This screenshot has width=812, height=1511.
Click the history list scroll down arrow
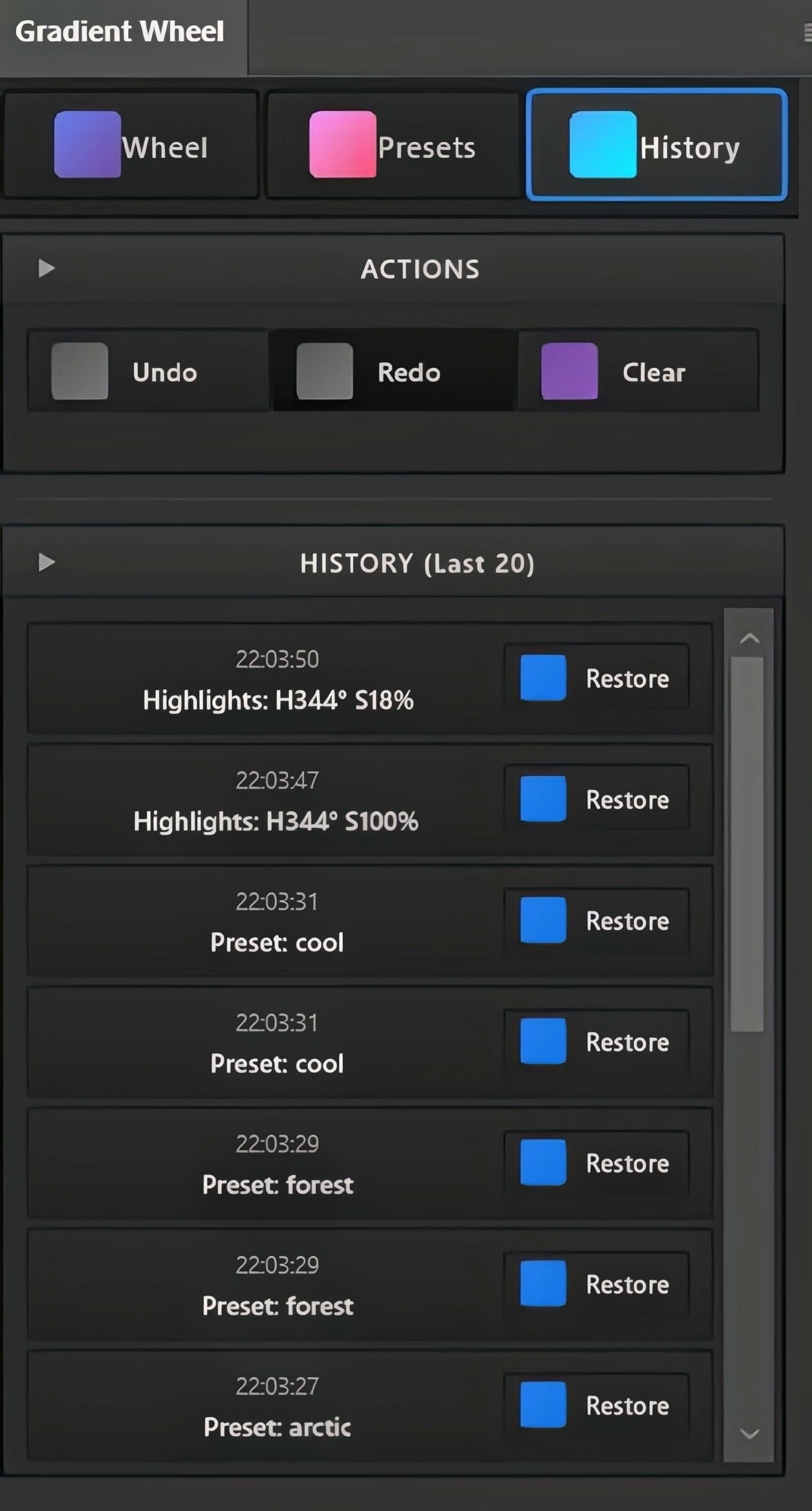coord(749,1434)
